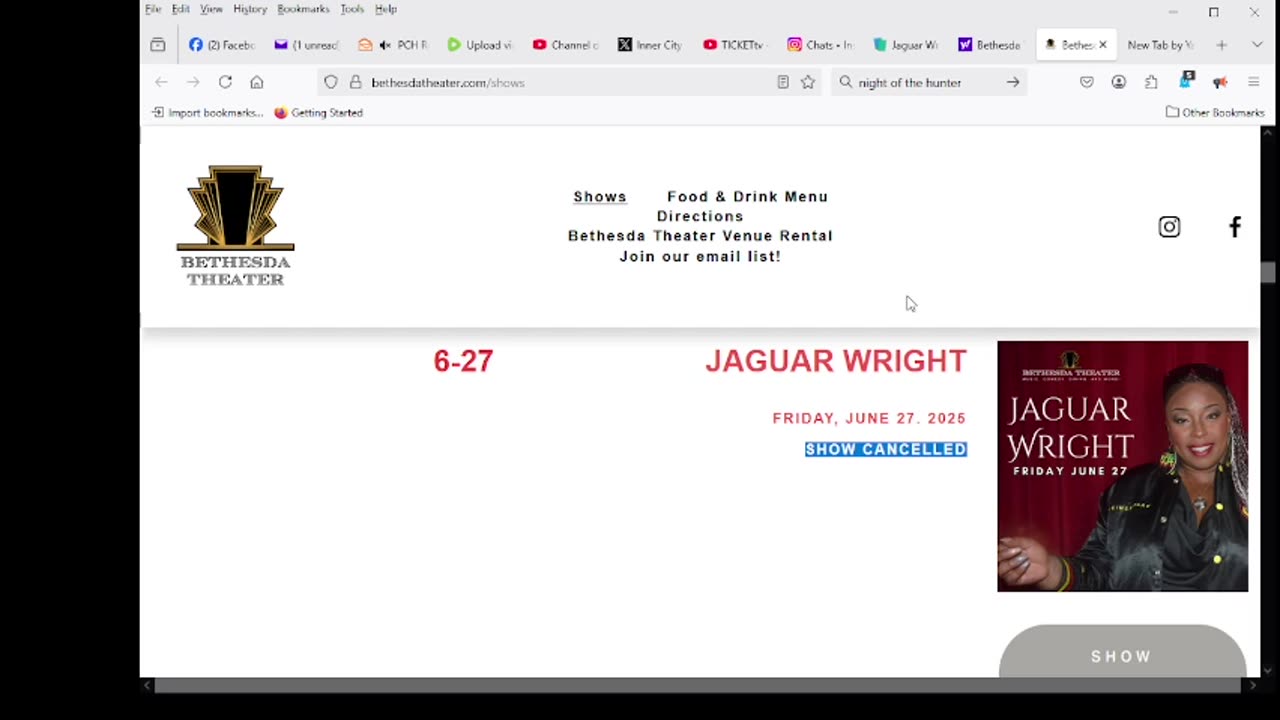This screenshot has width=1280, height=720.
Task: Click the URL address bar
Action: coord(570,82)
